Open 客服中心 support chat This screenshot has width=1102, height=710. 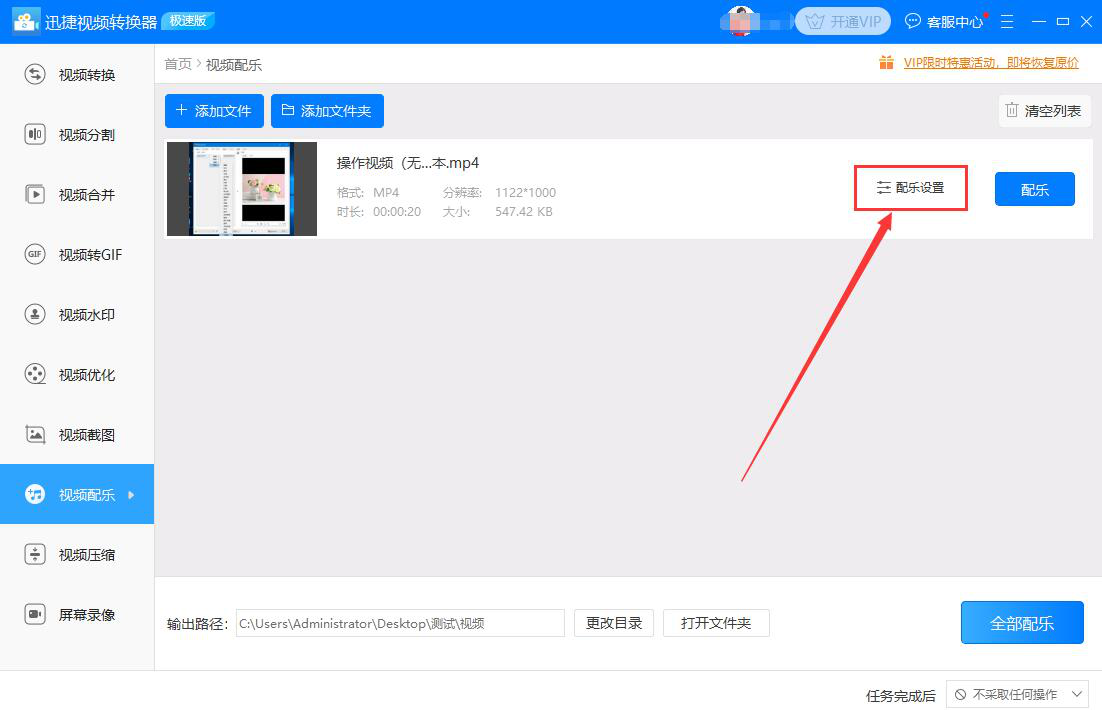pos(945,22)
